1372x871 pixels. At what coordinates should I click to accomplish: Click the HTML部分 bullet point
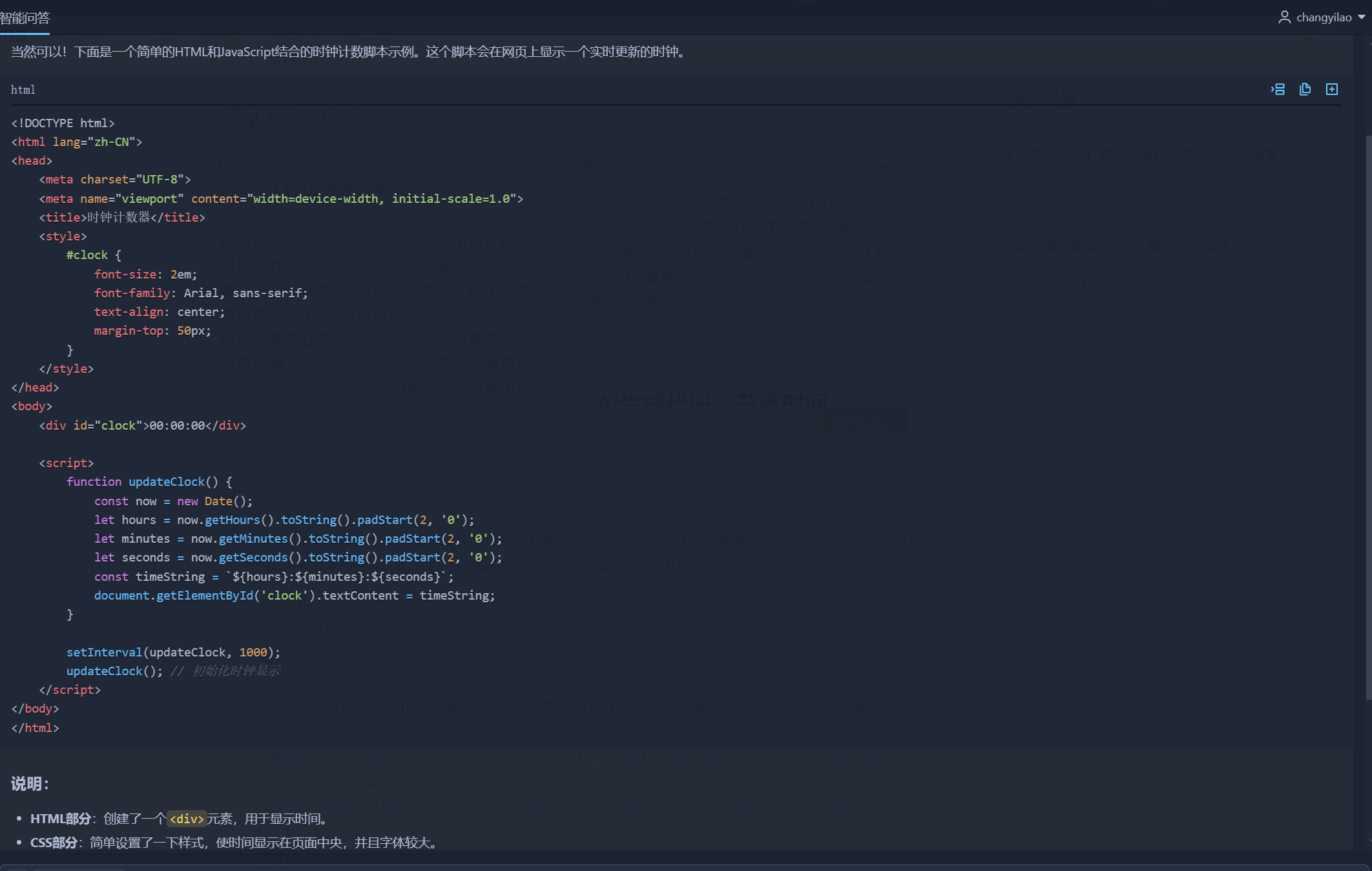coord(179,819)
